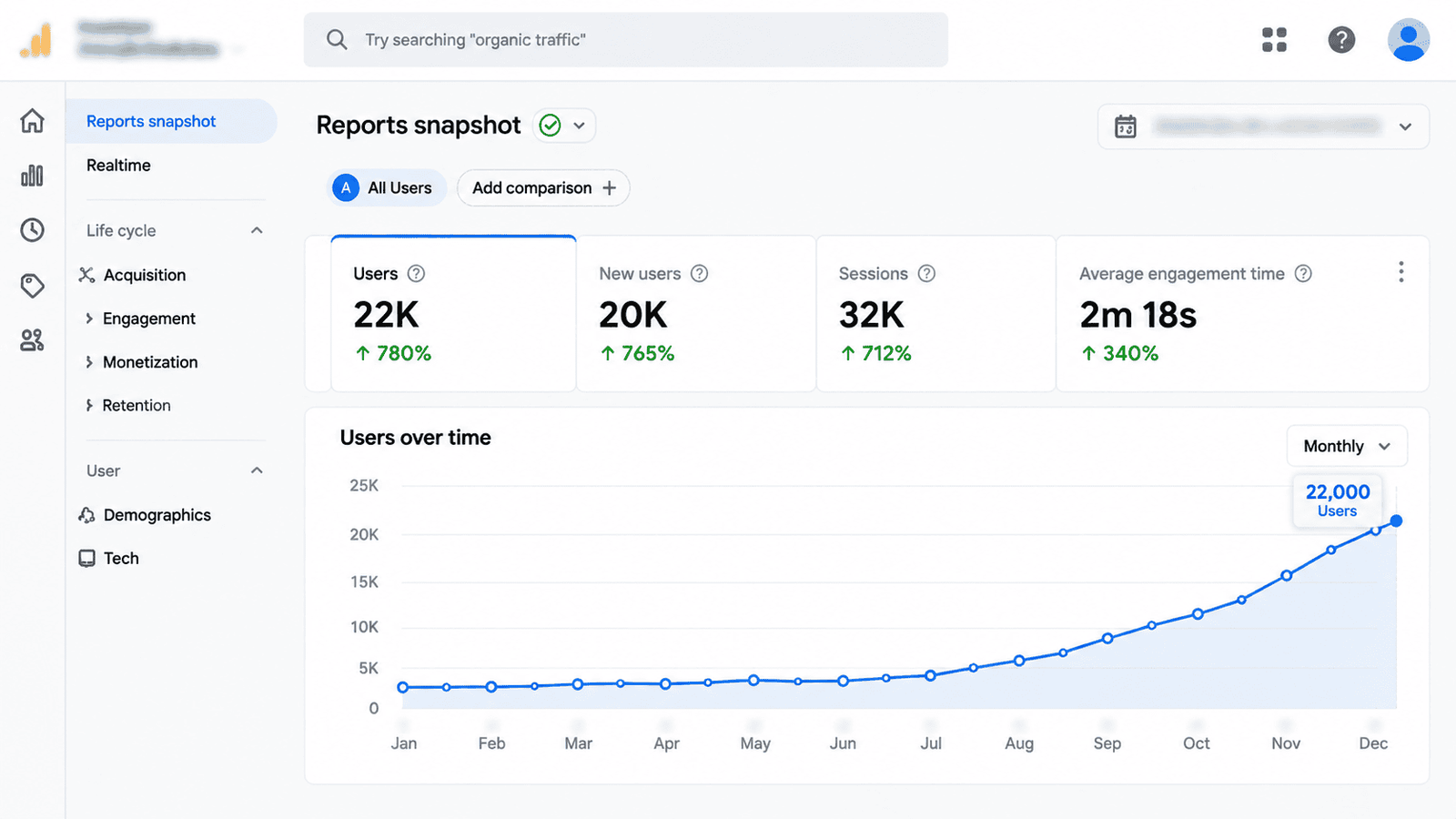Click the calendar icon in date picker

point(1126,126)
